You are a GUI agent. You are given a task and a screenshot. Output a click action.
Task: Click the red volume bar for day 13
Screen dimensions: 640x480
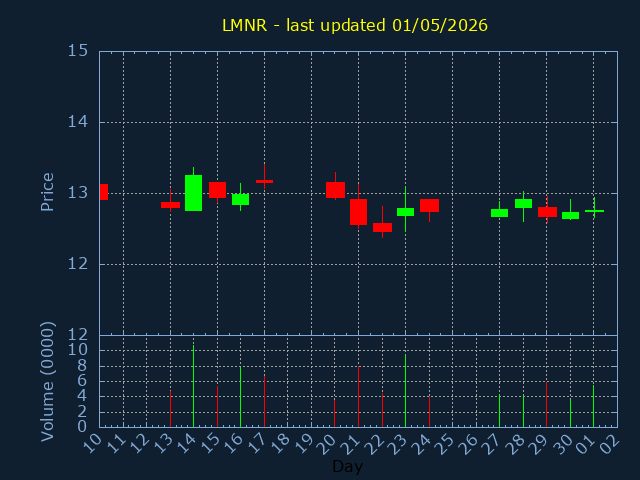(170, 409)
